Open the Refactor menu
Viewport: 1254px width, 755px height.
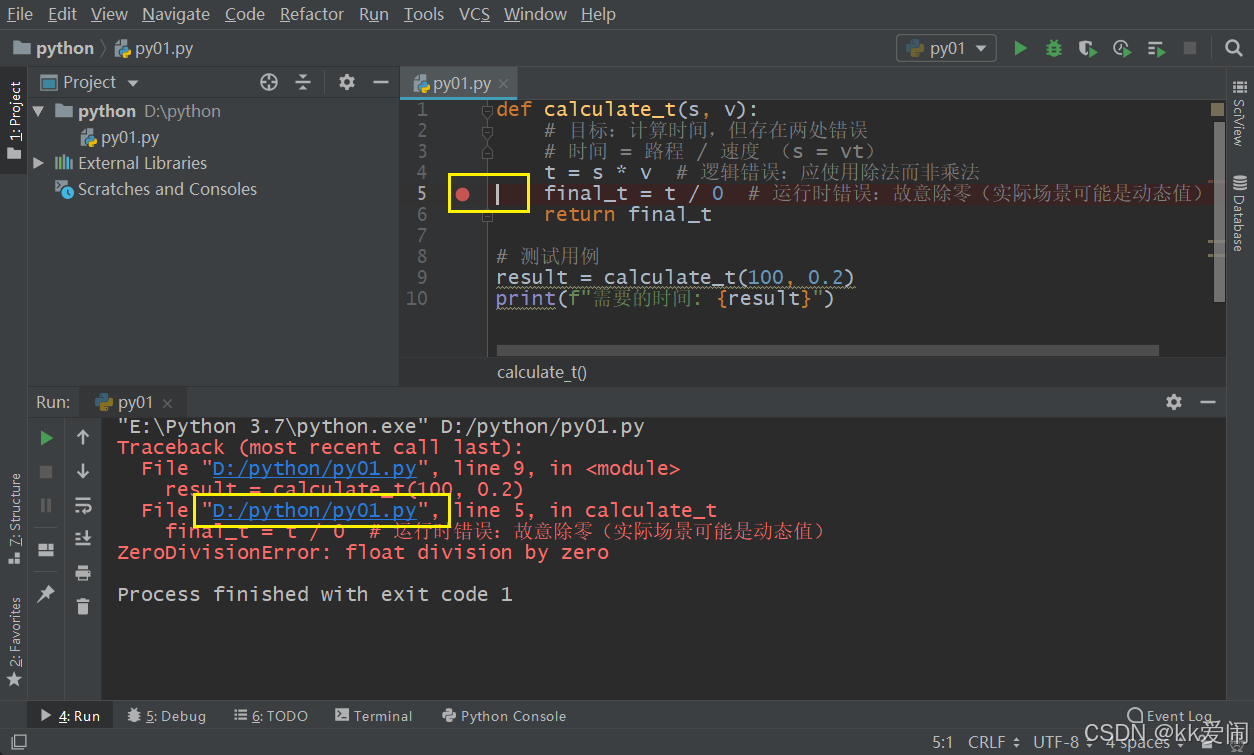[x=311, y=14]
